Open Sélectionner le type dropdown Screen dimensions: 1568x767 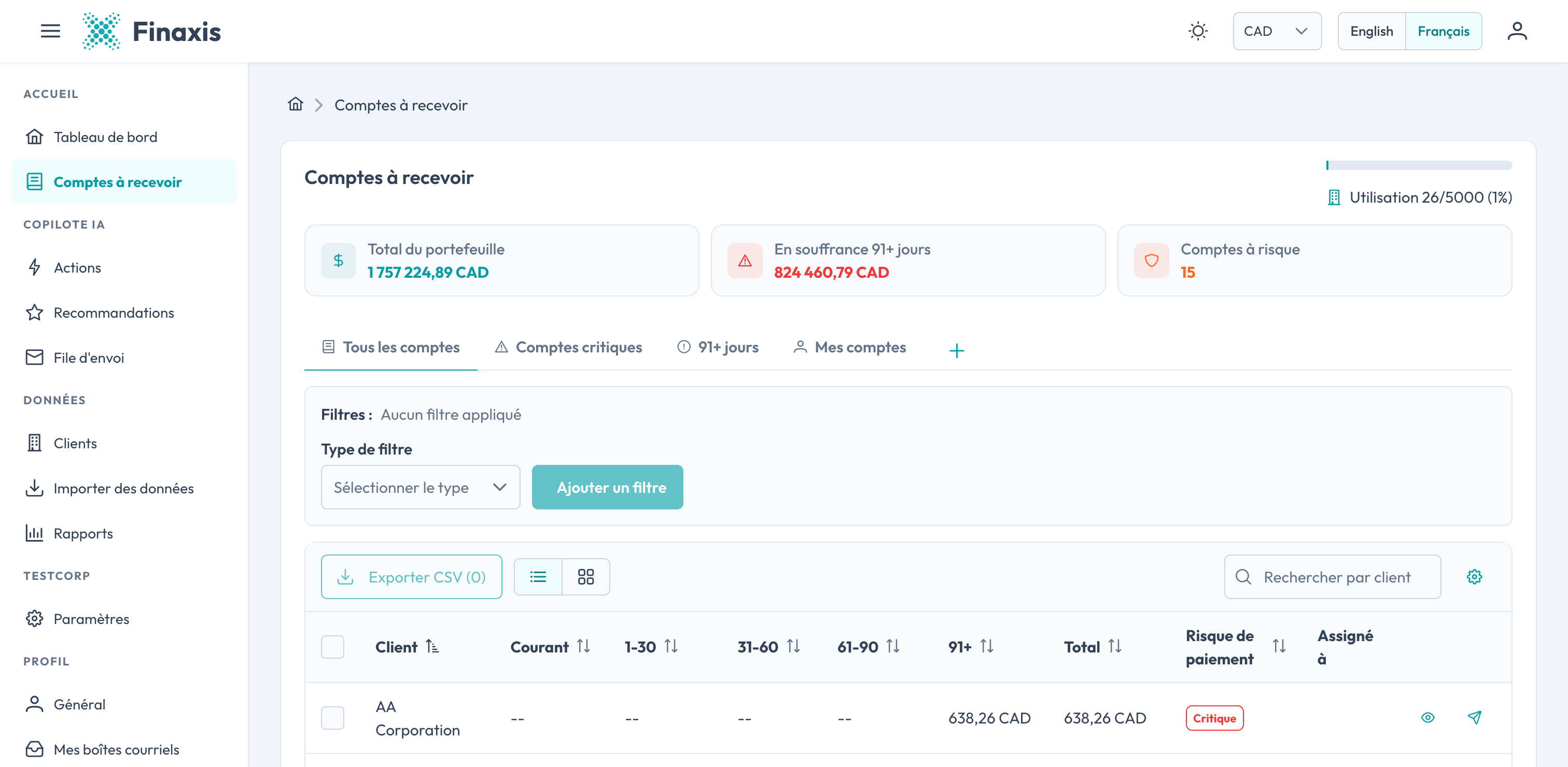click(x=421, y=487)
